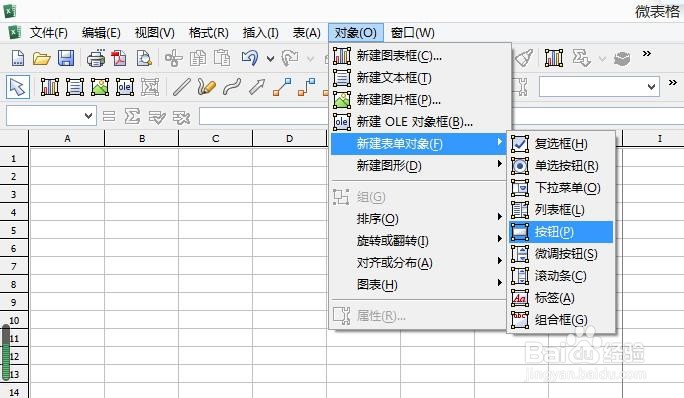The width and height of the screenshot is (684, 398).
Task: Select the straight line drawing tool
Action: (181, 87)
